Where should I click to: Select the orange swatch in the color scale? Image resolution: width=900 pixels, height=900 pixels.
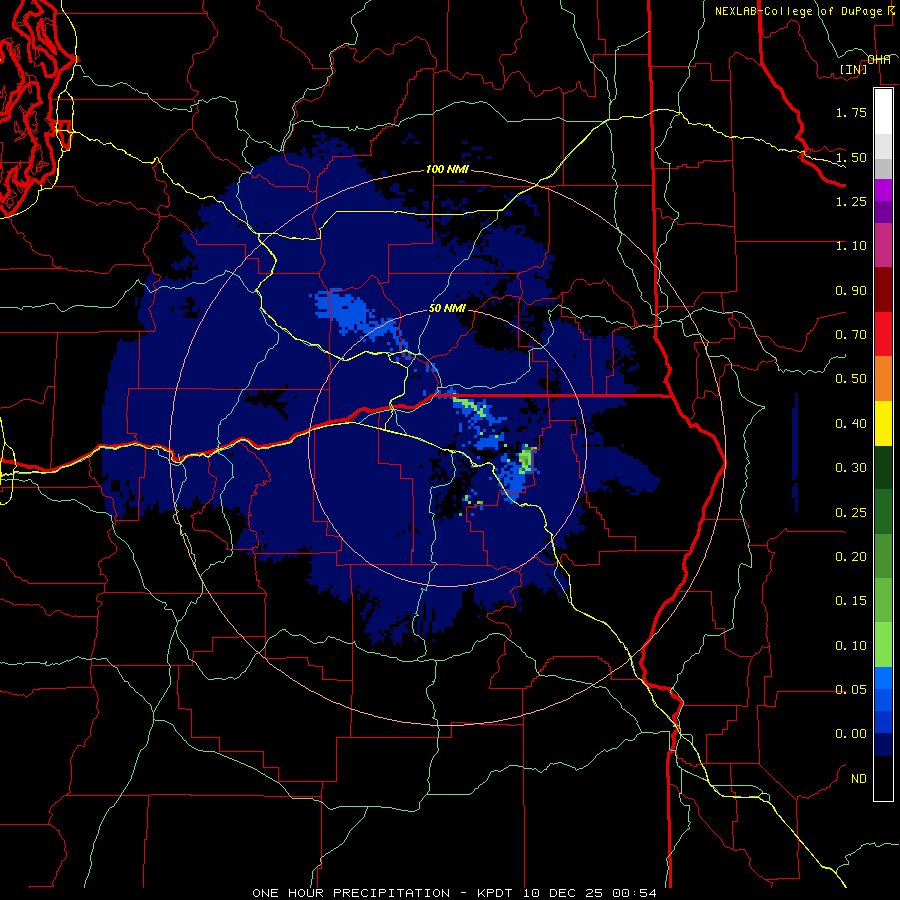(883, 378)
